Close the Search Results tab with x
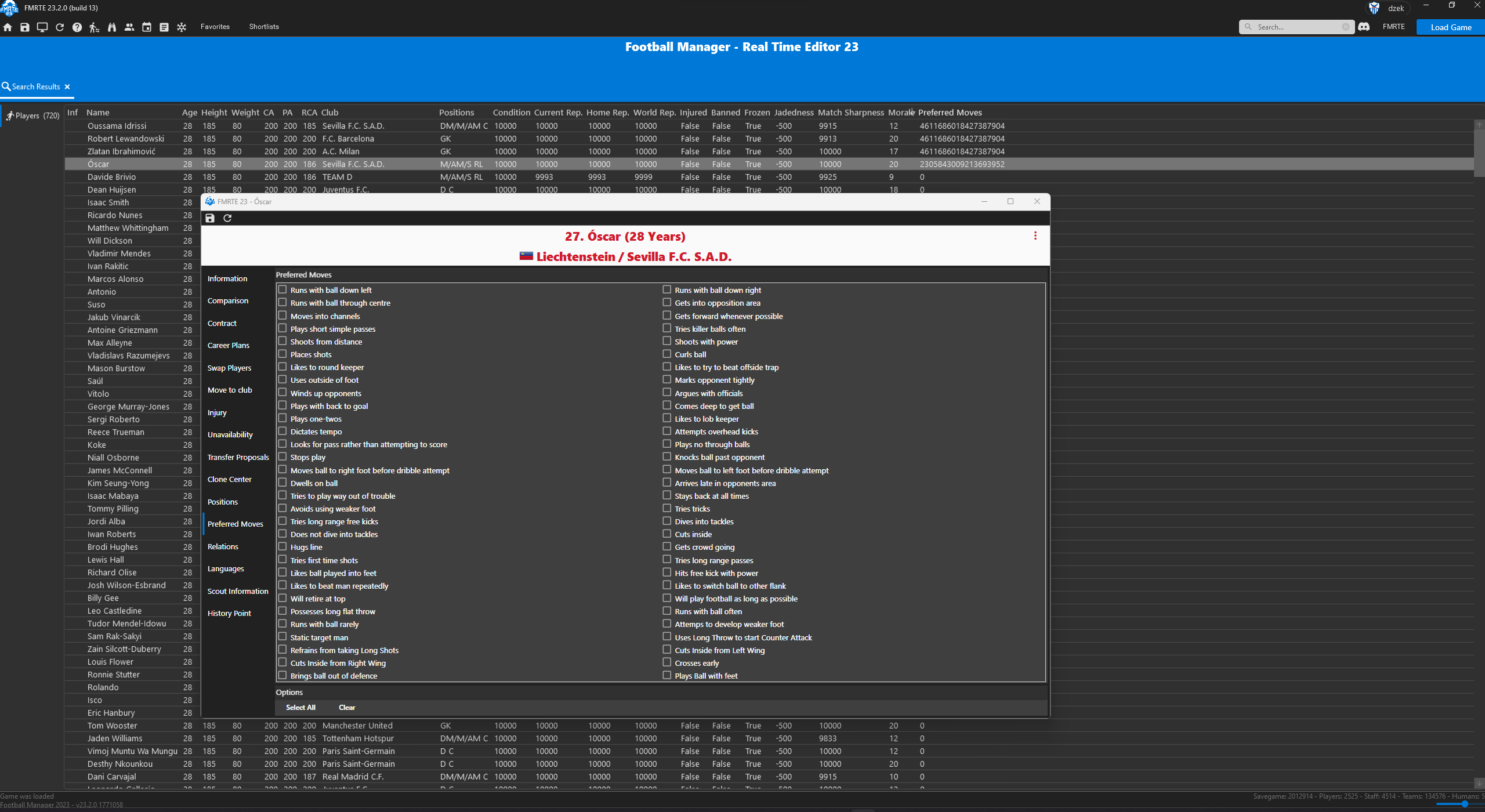The height and width of the screenshot is (812, 1485). (67, 86)
